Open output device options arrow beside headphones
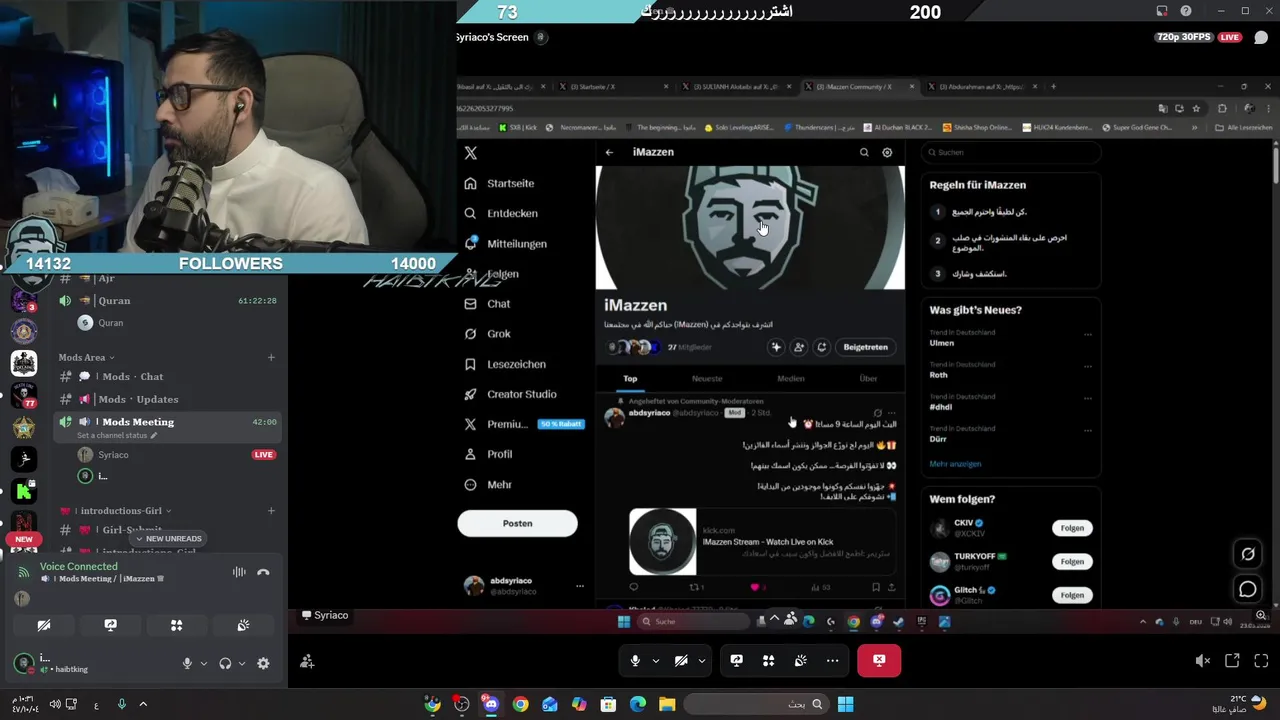The height and width of the screenshot is (720, 1280). coord(241,663)
